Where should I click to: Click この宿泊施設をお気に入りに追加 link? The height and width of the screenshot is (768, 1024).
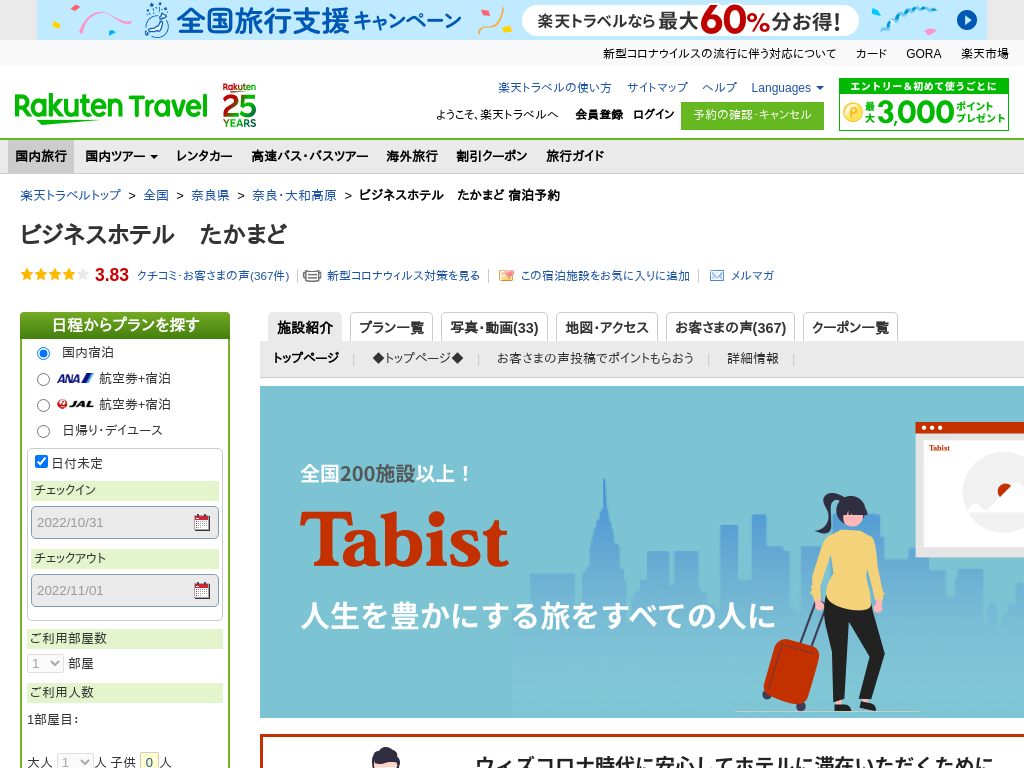point(605,276)
